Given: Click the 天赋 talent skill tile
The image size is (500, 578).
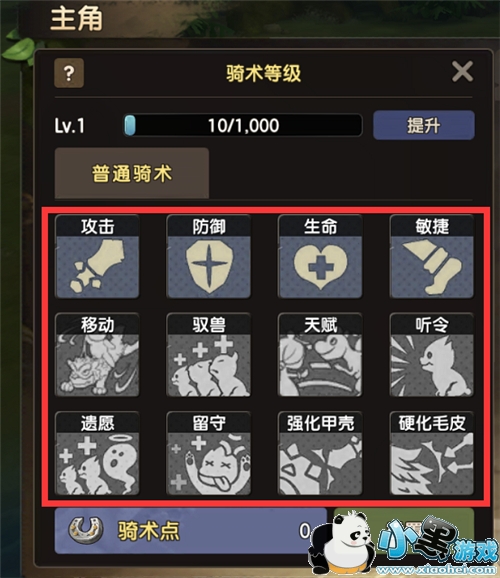Looking at the screenshot, I should tap(320, 355).
